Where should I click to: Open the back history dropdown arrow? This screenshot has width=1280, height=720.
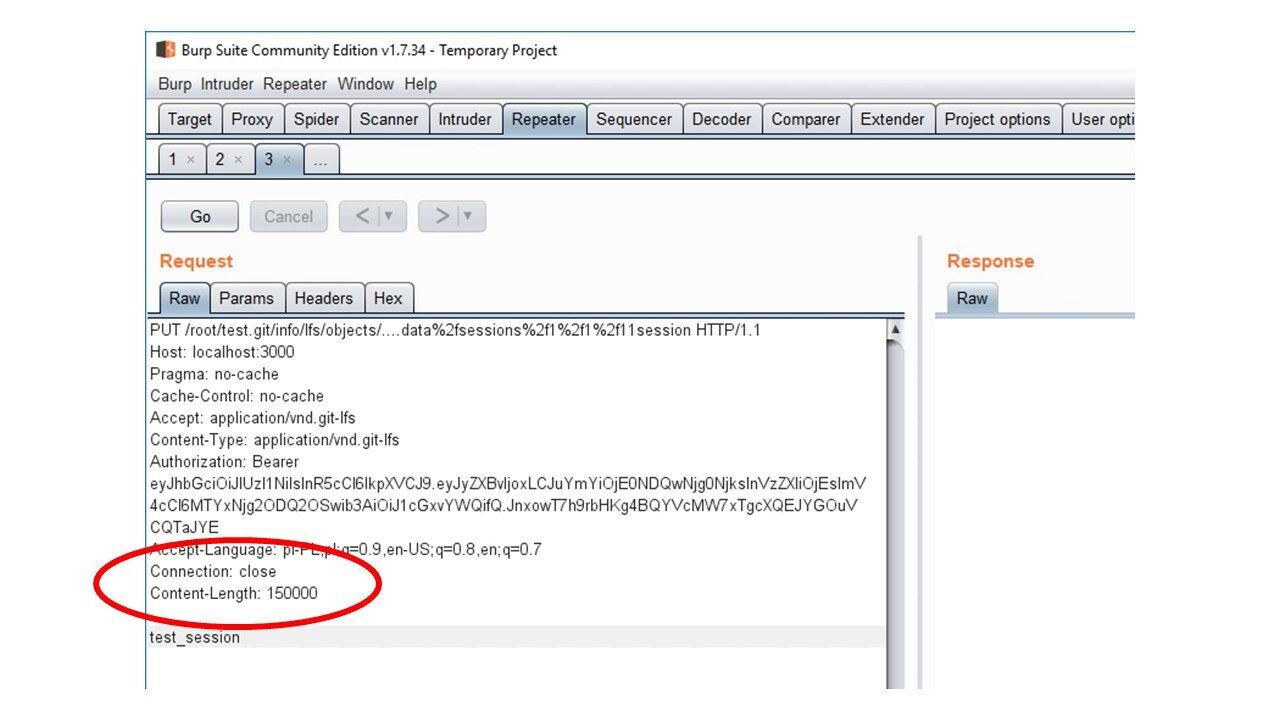pos(391,216)
